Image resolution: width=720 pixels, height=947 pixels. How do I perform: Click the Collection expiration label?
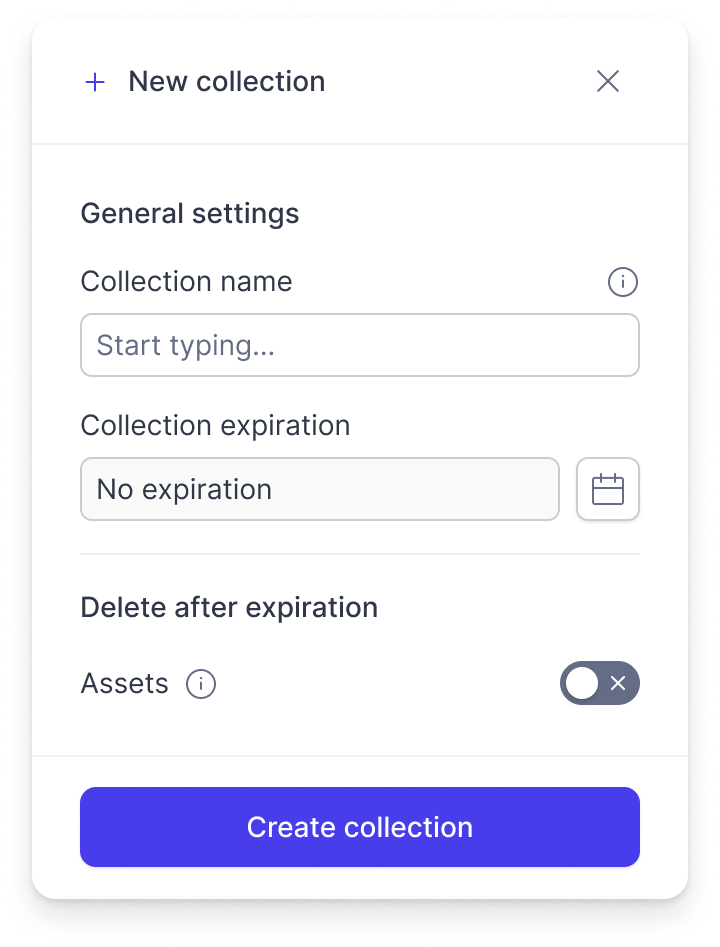[216, 426]
